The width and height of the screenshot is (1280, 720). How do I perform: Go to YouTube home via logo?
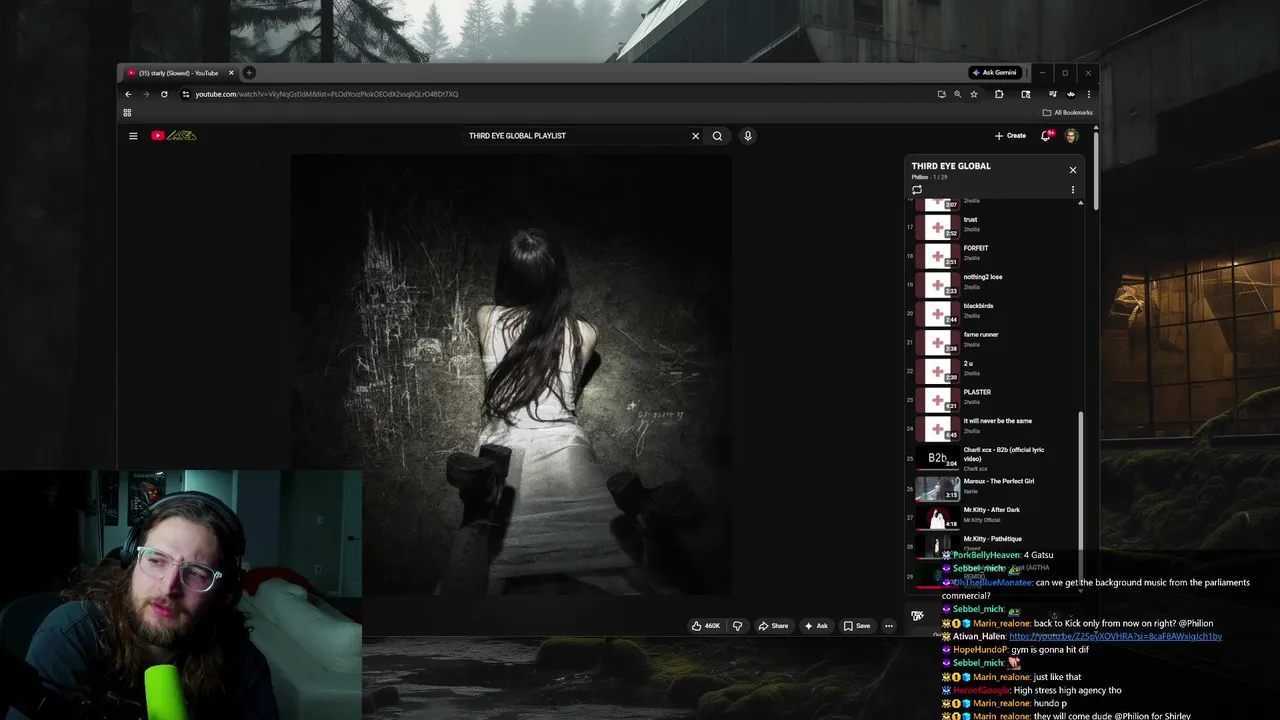click(174, 136)
